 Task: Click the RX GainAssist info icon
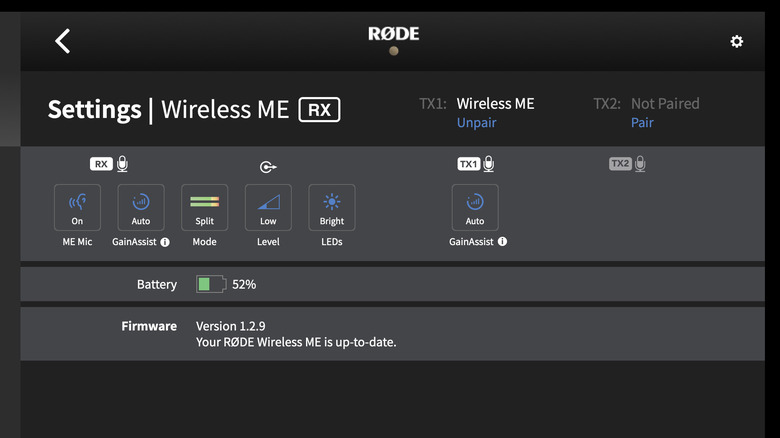pos(165,242)
